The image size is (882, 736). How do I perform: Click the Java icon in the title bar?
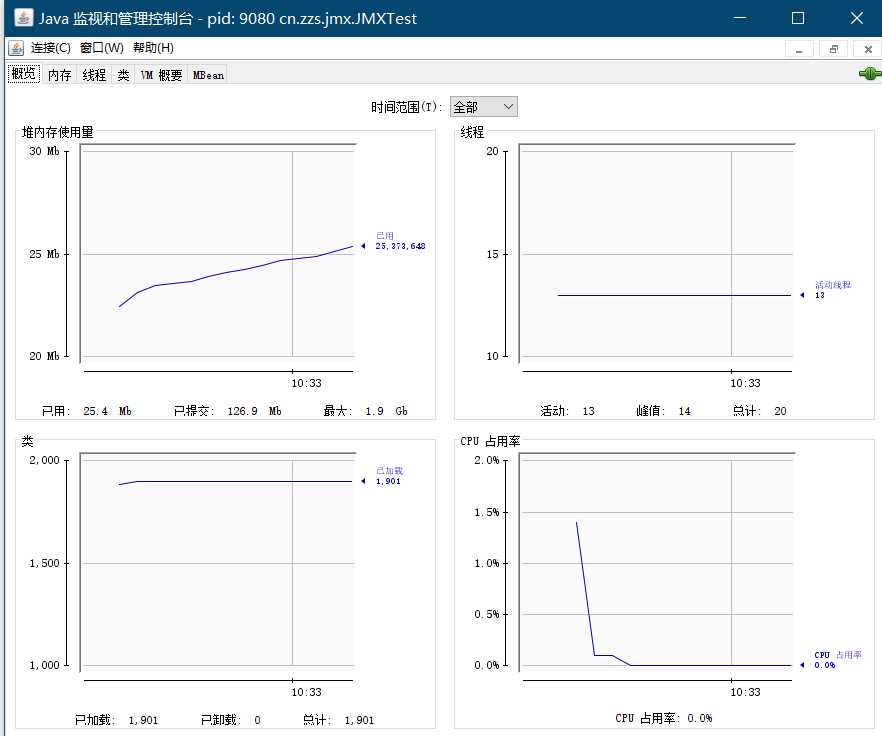(23, 17)
